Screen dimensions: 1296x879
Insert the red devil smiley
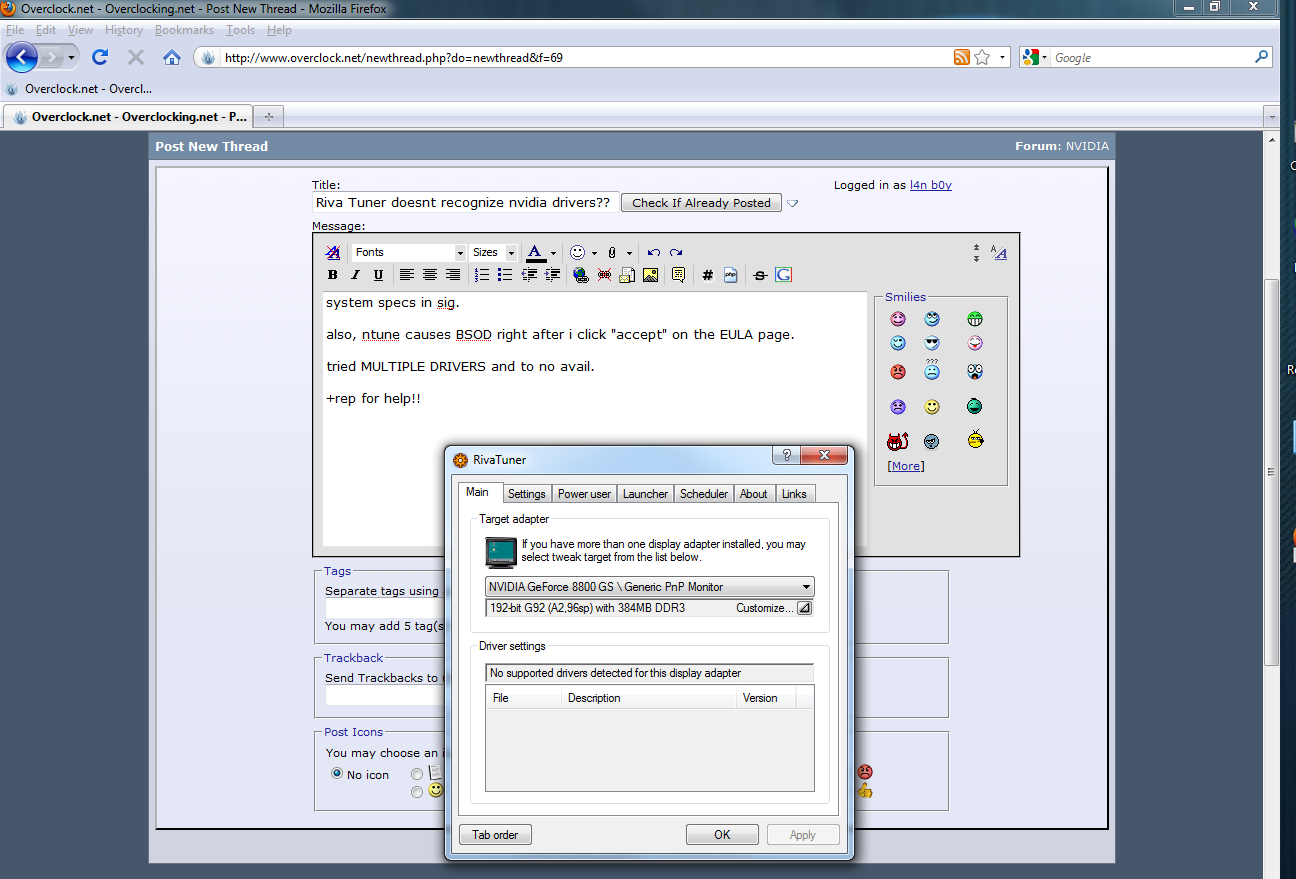pos(897,440)
